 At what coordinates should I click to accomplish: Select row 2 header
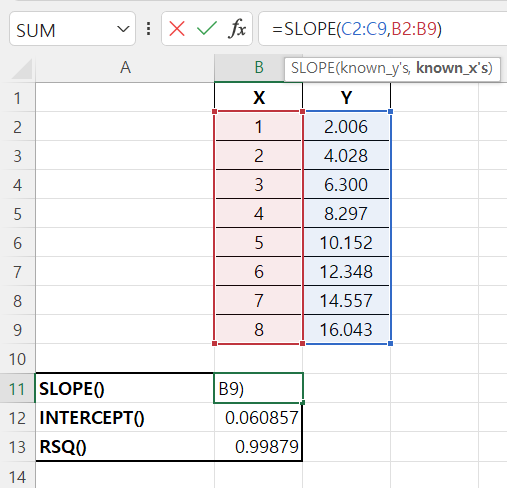coord(17,127)
